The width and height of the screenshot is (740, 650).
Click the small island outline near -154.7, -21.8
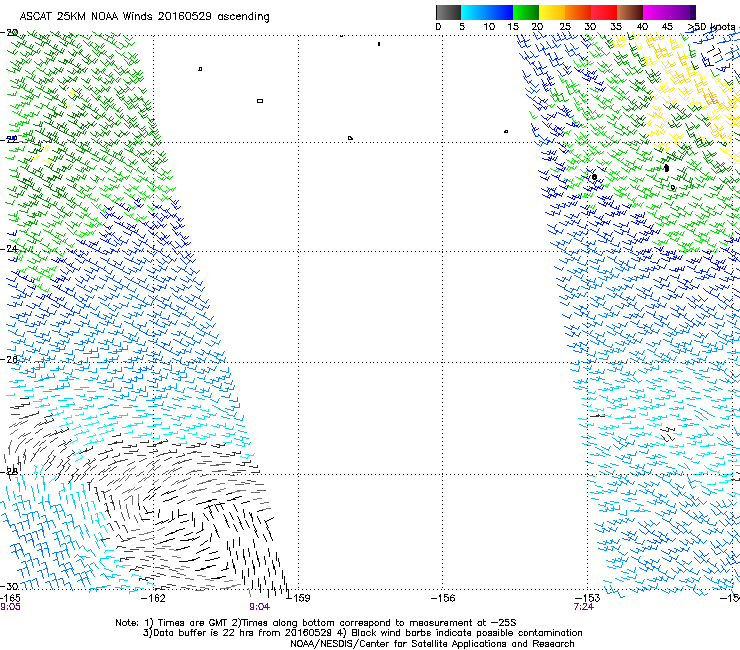[x=506, y=131]
